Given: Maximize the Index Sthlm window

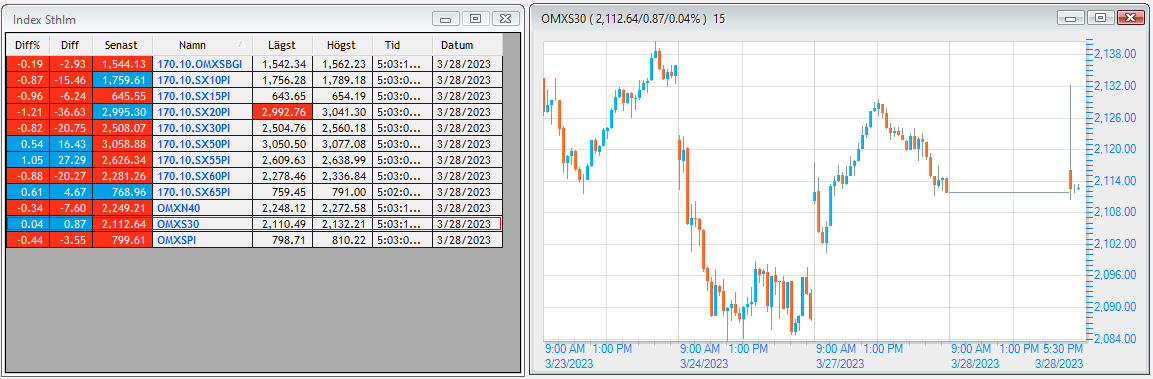Looking at the screenshot, I should point(476,18).
